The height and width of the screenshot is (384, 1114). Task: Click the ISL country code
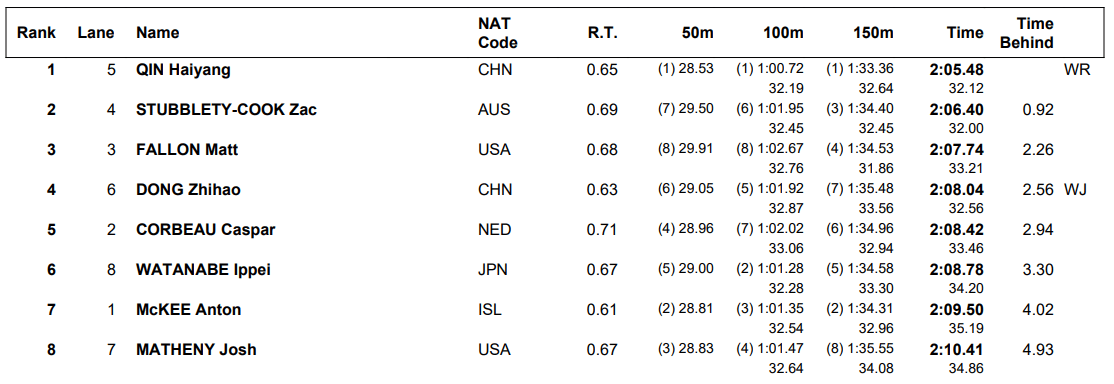click(490, 309)
